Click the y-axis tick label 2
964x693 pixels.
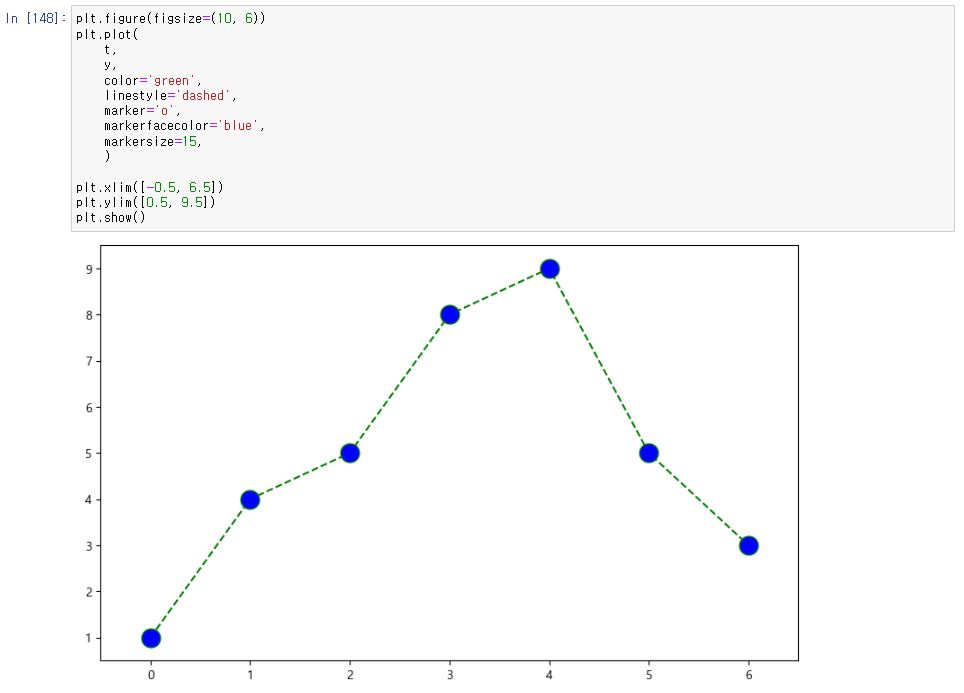pyautogui.click(x=90, y=592)
